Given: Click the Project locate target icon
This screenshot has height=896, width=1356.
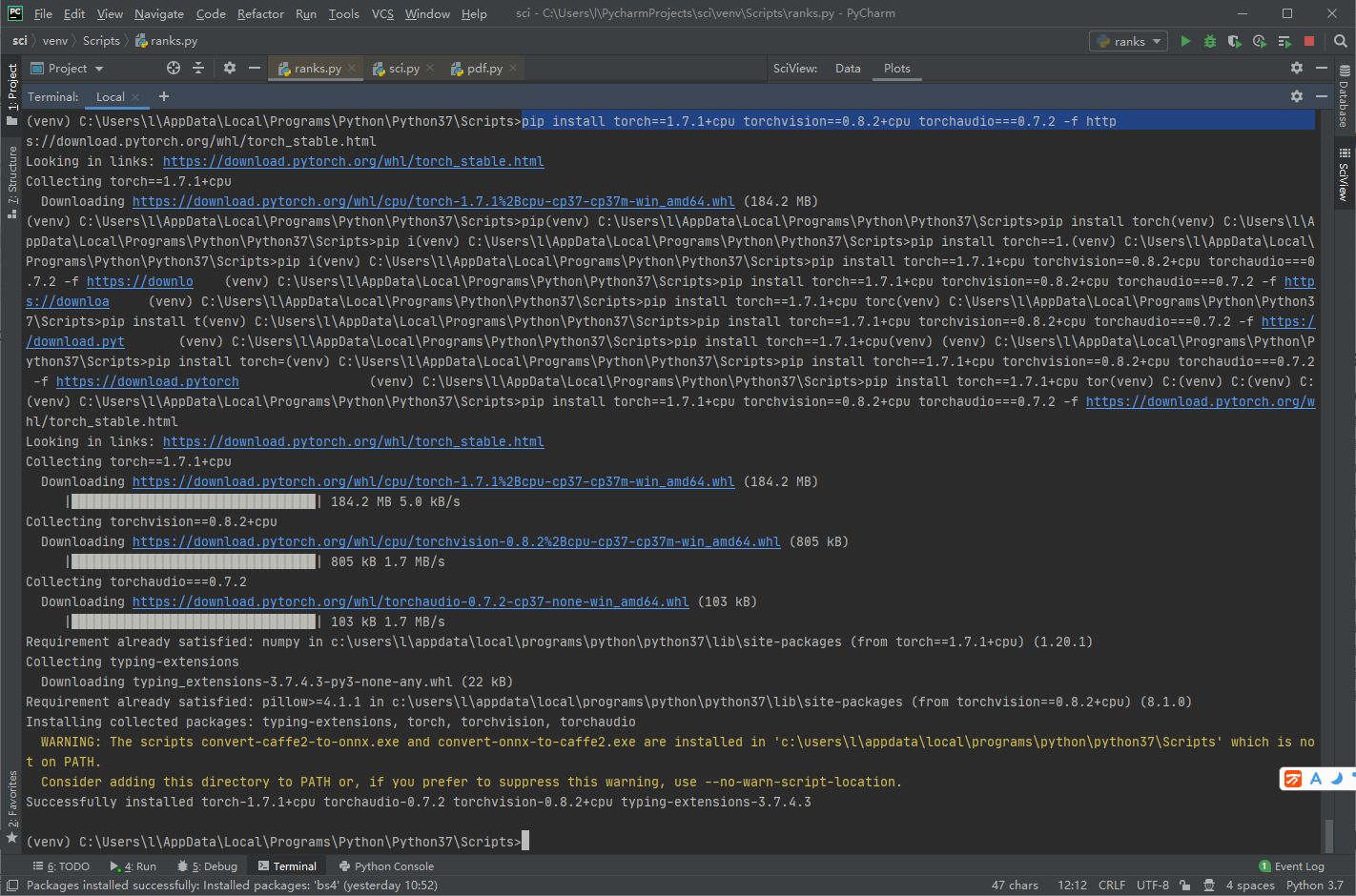Looking at the screenshot, I should (x=174, y=68).
